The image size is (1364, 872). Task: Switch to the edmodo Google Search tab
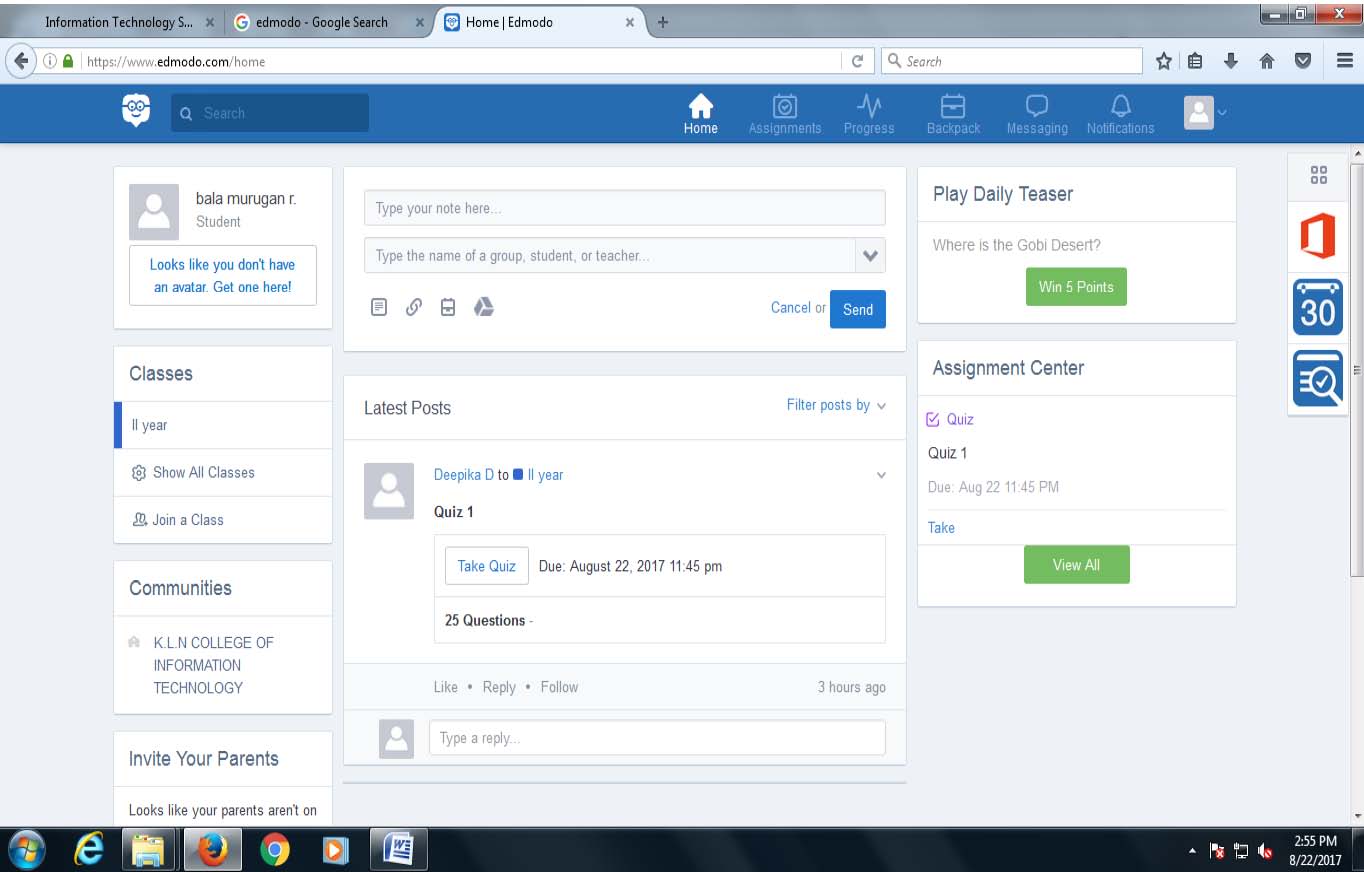pyautogui.click(x=325, y=22)
